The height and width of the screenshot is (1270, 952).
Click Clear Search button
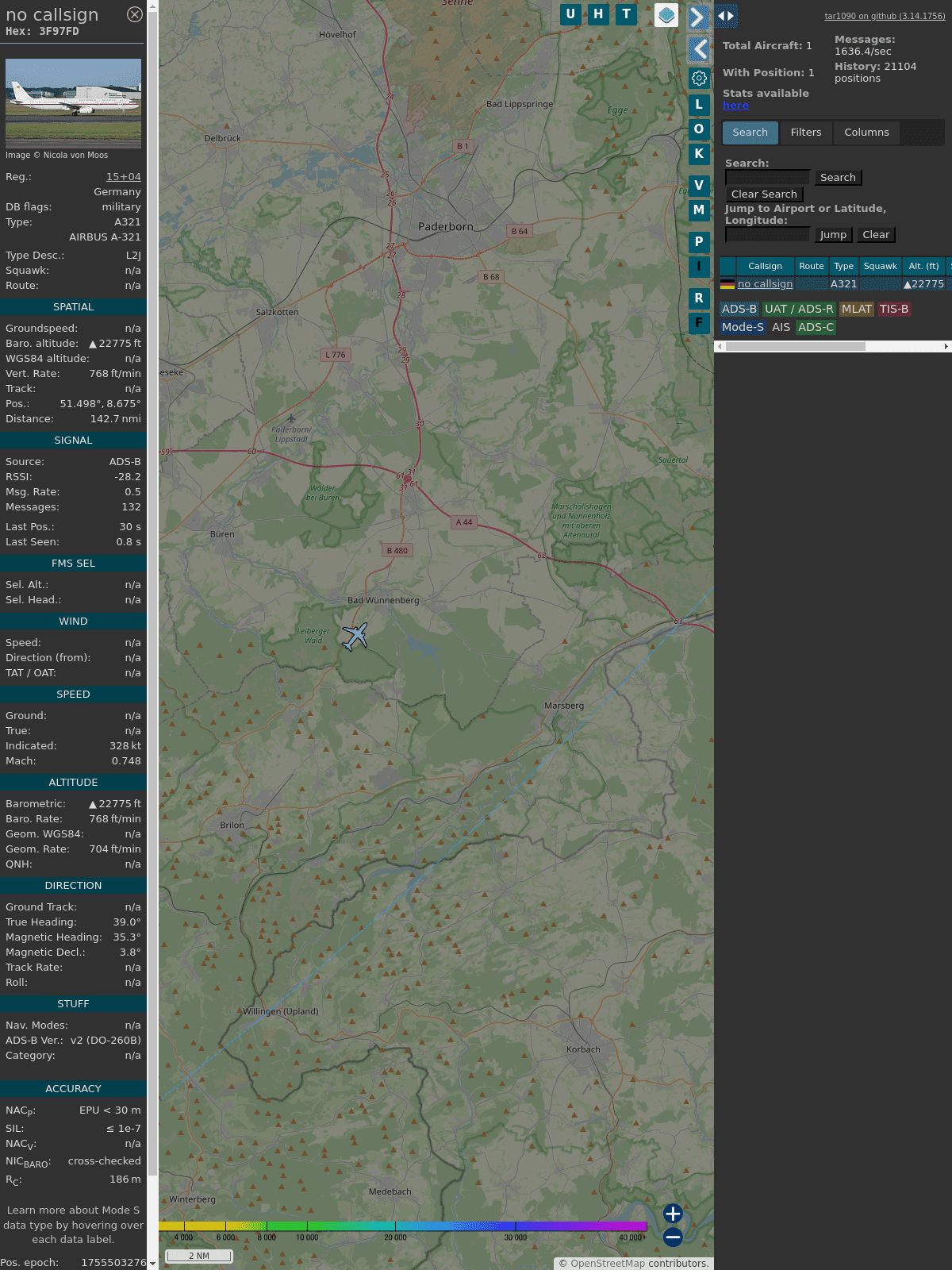point(764,194)
